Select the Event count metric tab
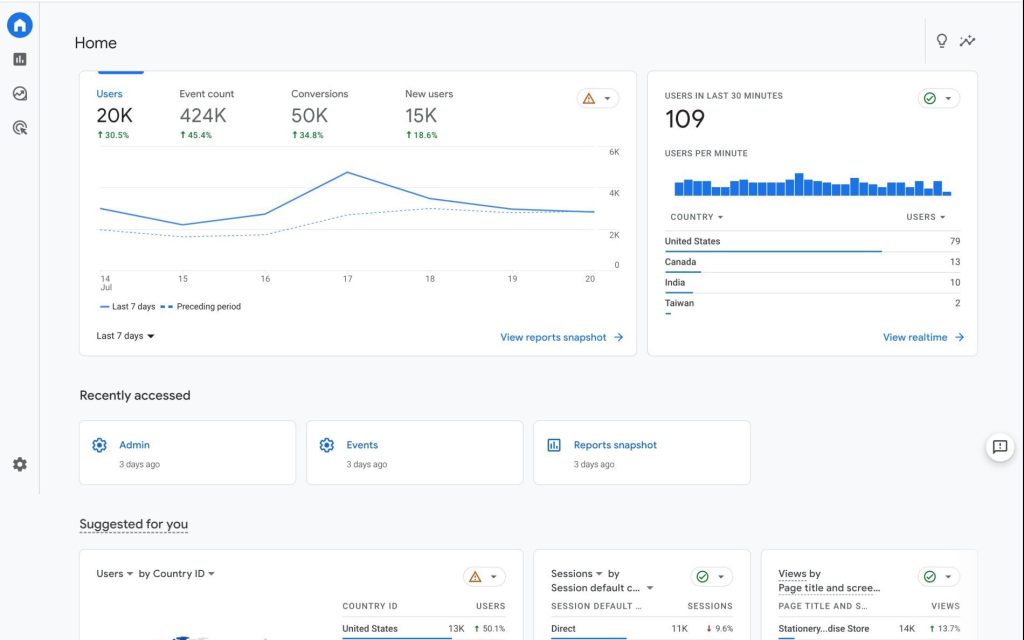Viewport: 1024px width, 640px height. pyautogui.click(x=206, y=114)
